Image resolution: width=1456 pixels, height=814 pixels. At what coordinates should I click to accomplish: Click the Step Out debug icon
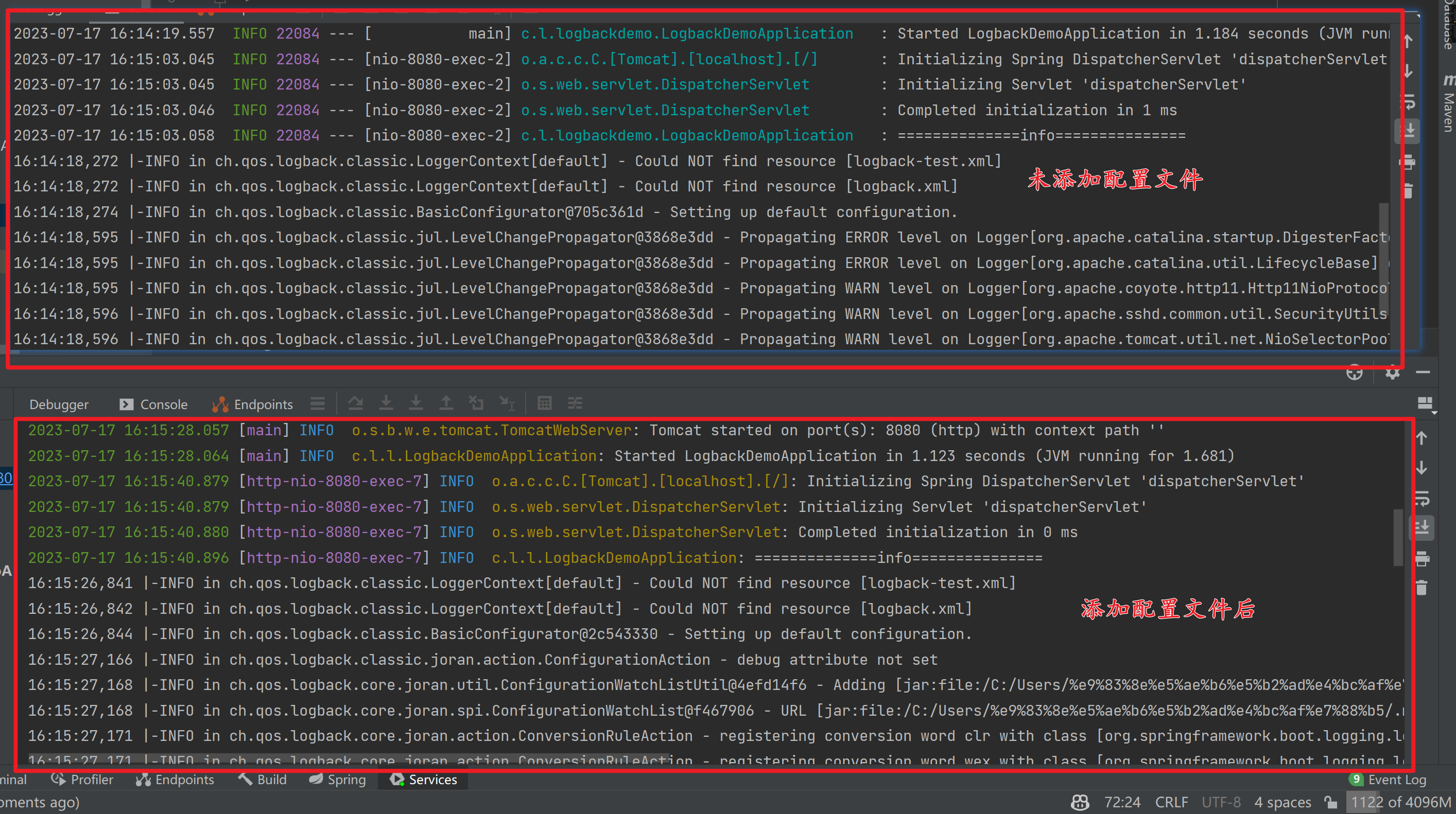(446, 403)
